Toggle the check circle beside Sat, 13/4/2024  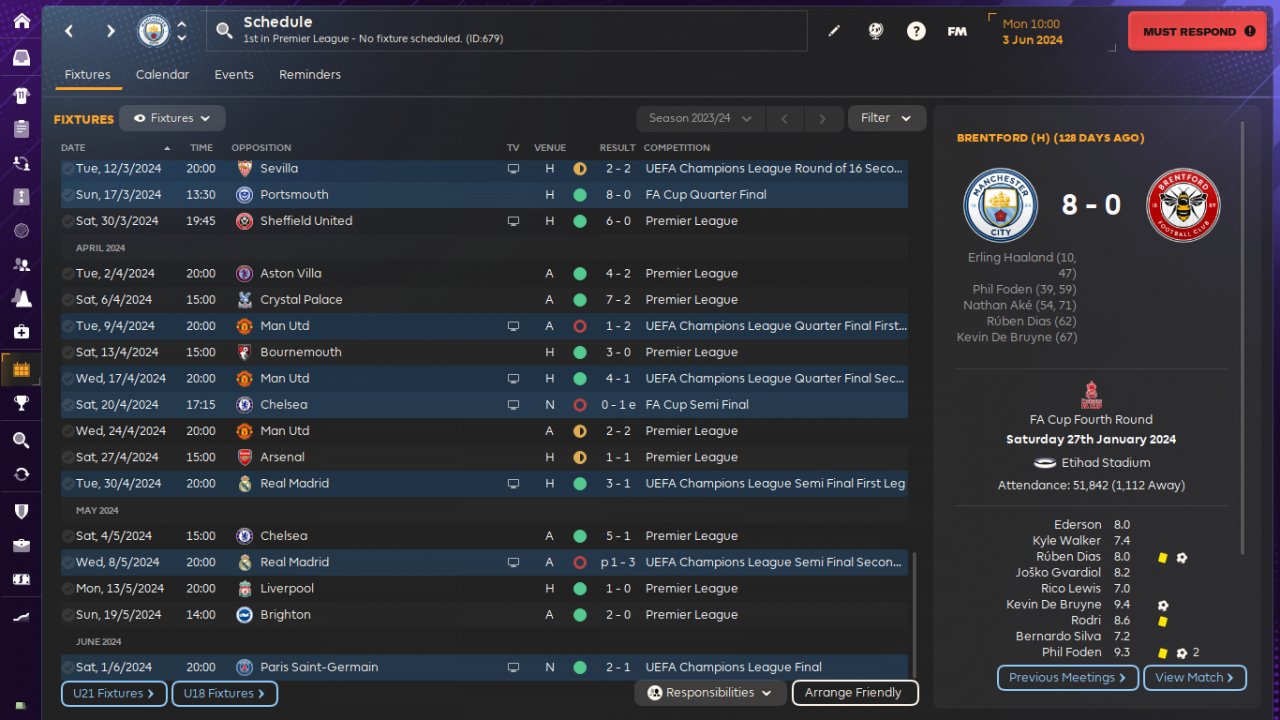[x=67, y=353]
